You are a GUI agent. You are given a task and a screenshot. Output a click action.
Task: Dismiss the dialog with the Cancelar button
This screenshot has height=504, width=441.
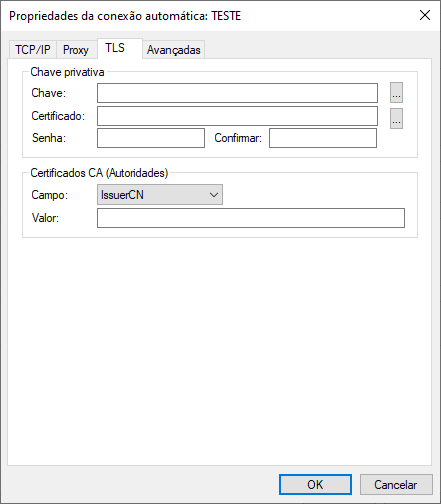tap(396, 484)
